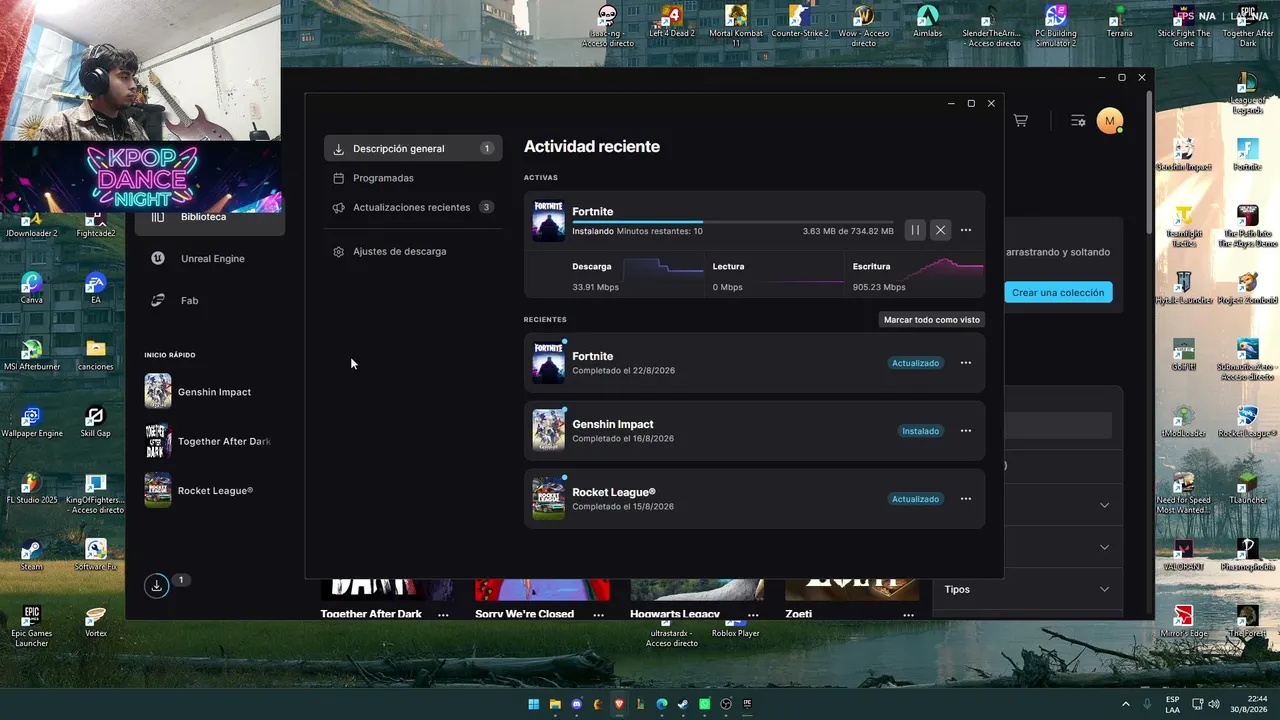Click Crear una colección button

pyautogui.click(x=1058, y=292)
